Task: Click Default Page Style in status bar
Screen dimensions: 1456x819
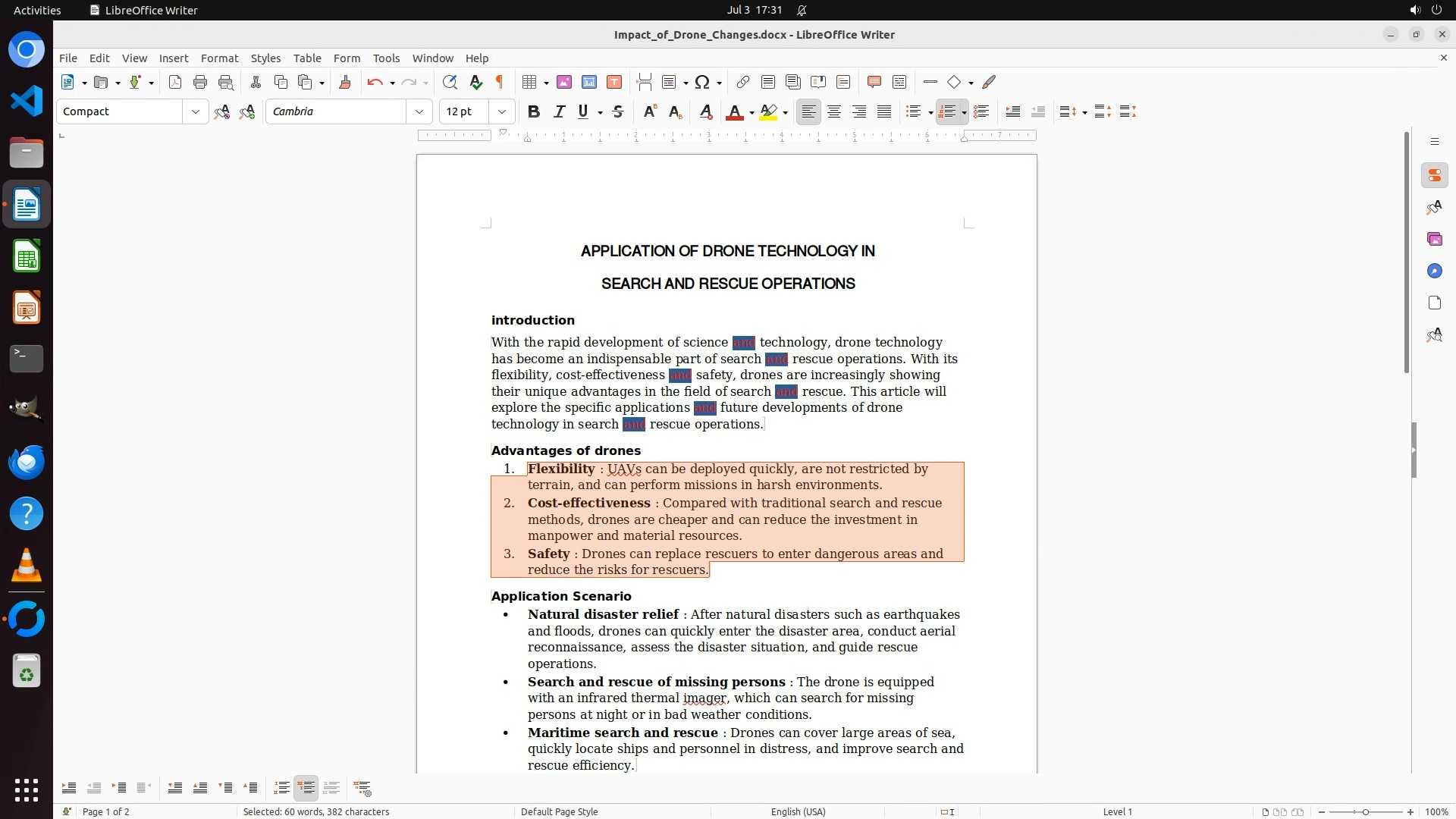Action: [559, 811]
